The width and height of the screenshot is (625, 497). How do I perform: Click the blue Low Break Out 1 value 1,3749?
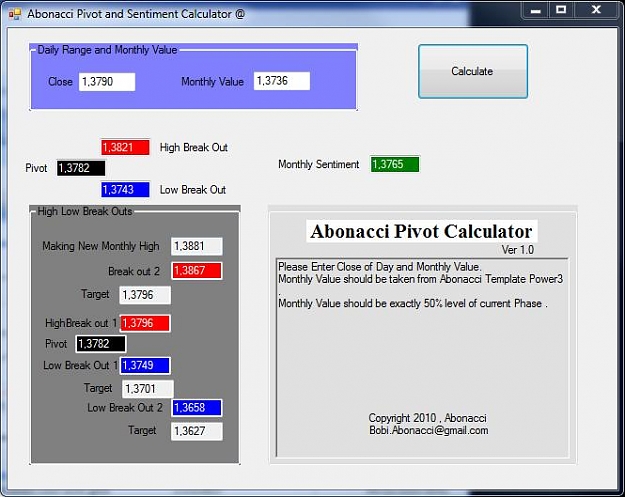145,365
